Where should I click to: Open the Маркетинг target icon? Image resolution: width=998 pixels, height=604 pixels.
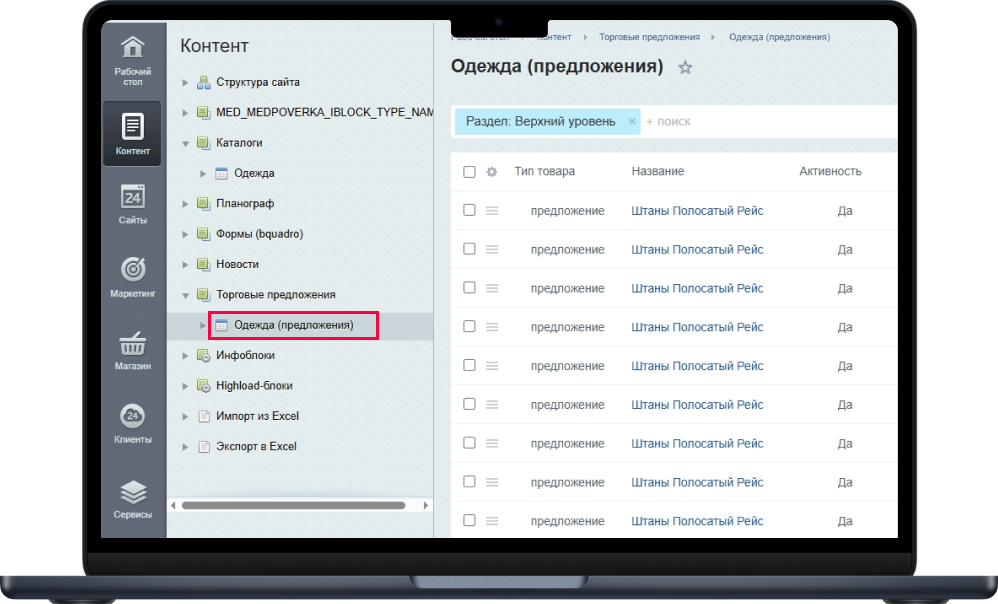pyautogui.click(x=132, y=277)
